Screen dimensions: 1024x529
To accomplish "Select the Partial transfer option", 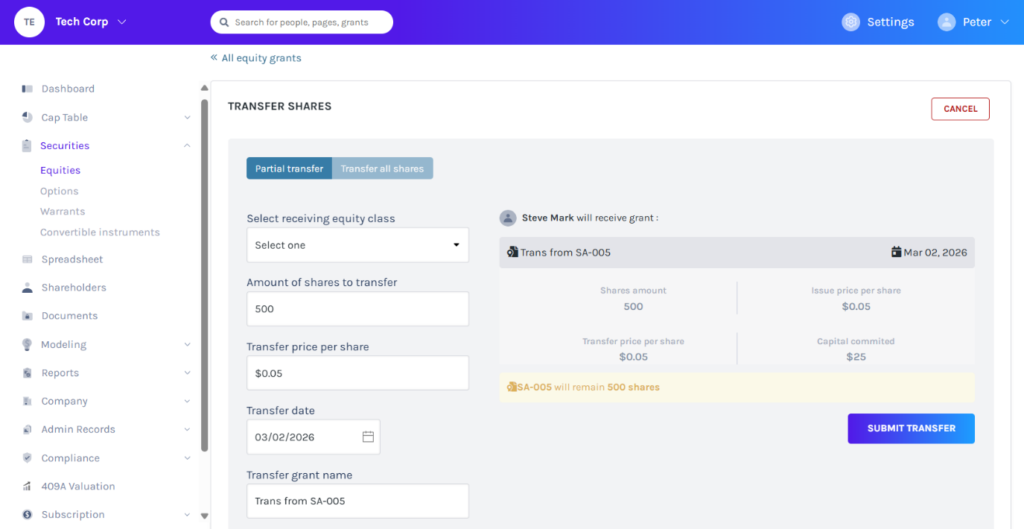I will tap(289, 169).
